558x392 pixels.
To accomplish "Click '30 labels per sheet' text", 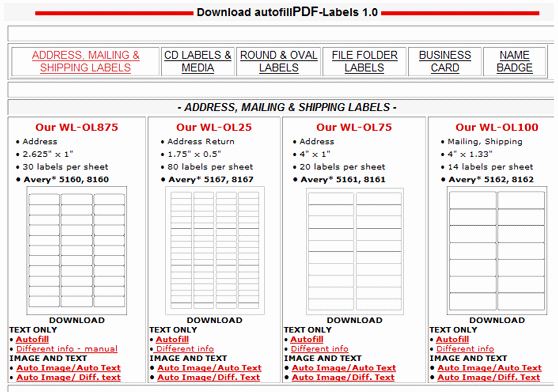I will coord(65,167).
